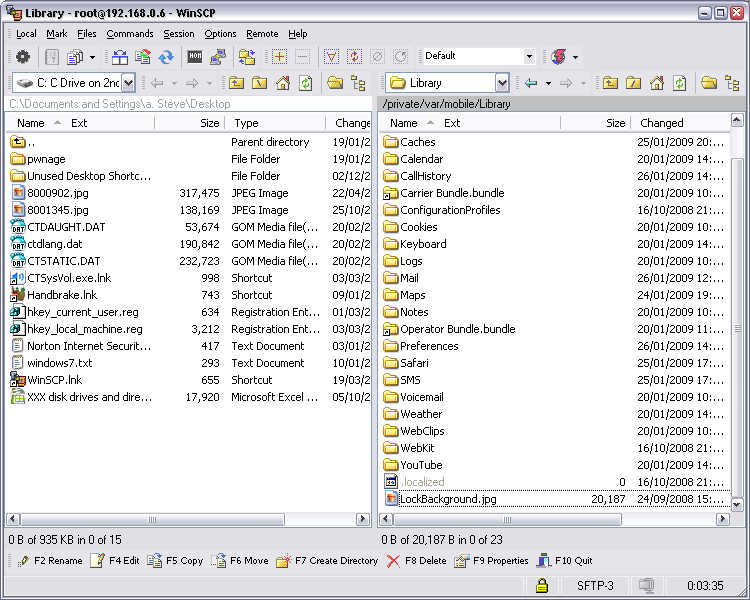Click remote panel horizontal scrollbar thumb

[x=507, y=519]
